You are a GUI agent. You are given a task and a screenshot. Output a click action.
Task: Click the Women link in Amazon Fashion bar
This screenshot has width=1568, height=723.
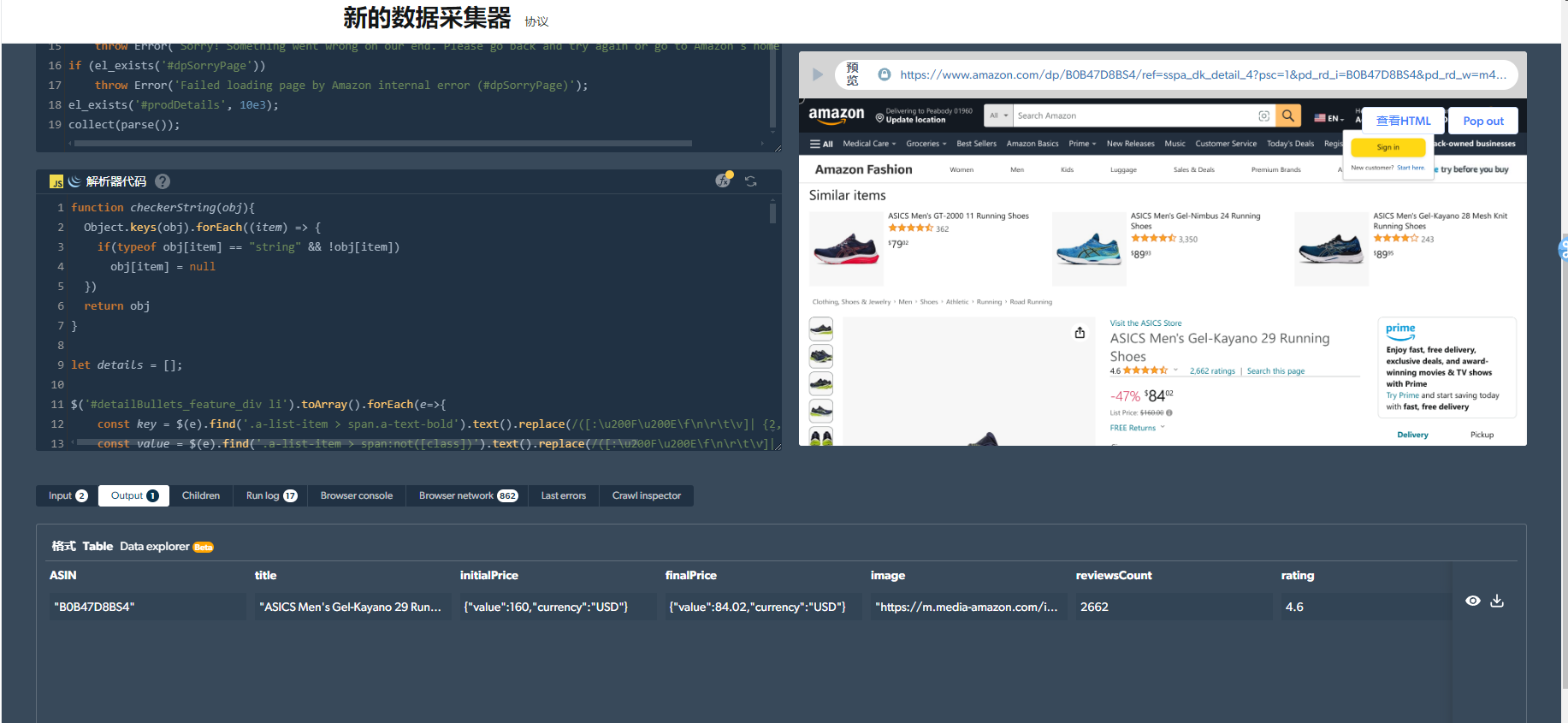(962, 169)
